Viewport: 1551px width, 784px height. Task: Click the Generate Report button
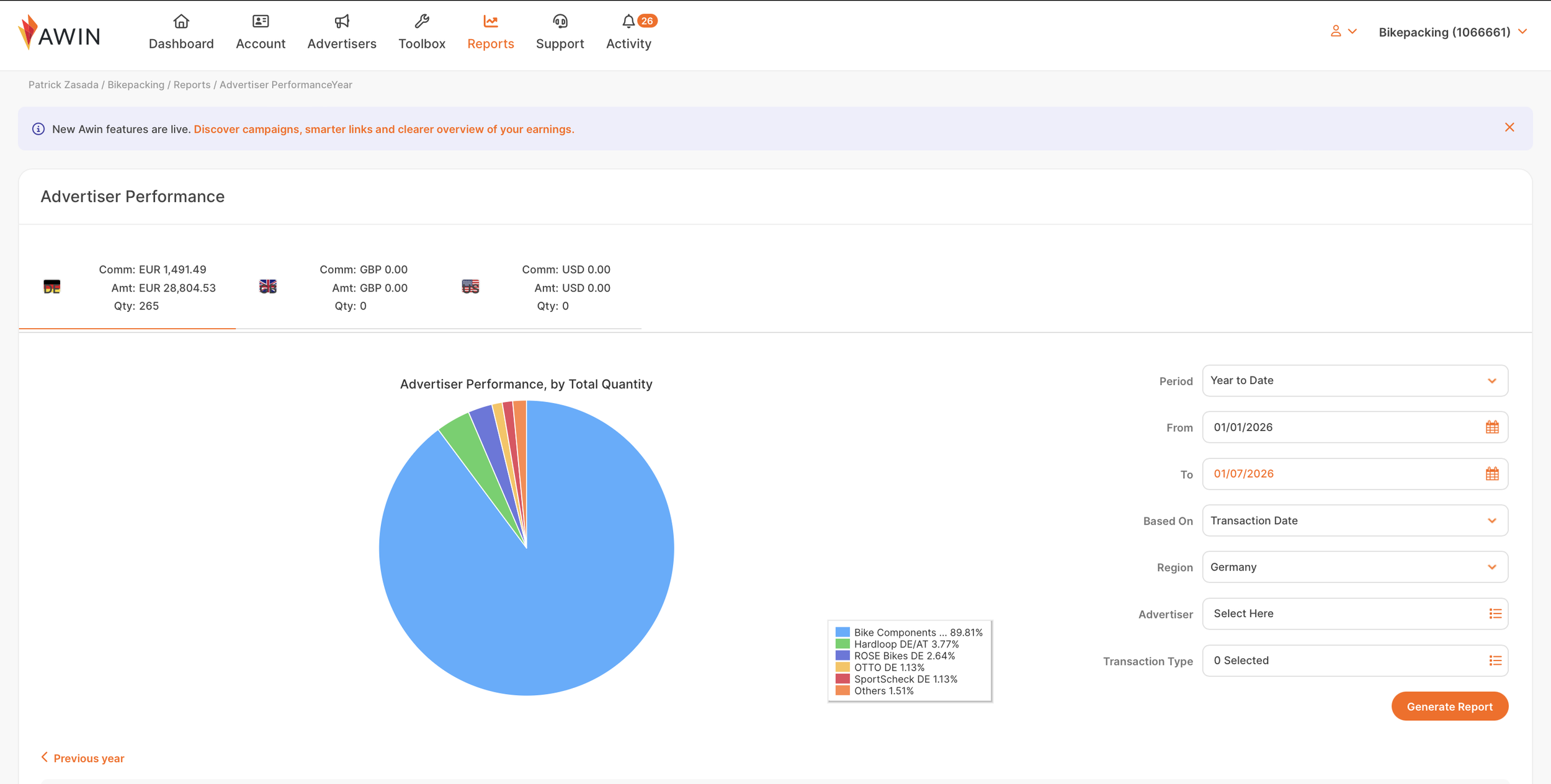[1449, 706]
